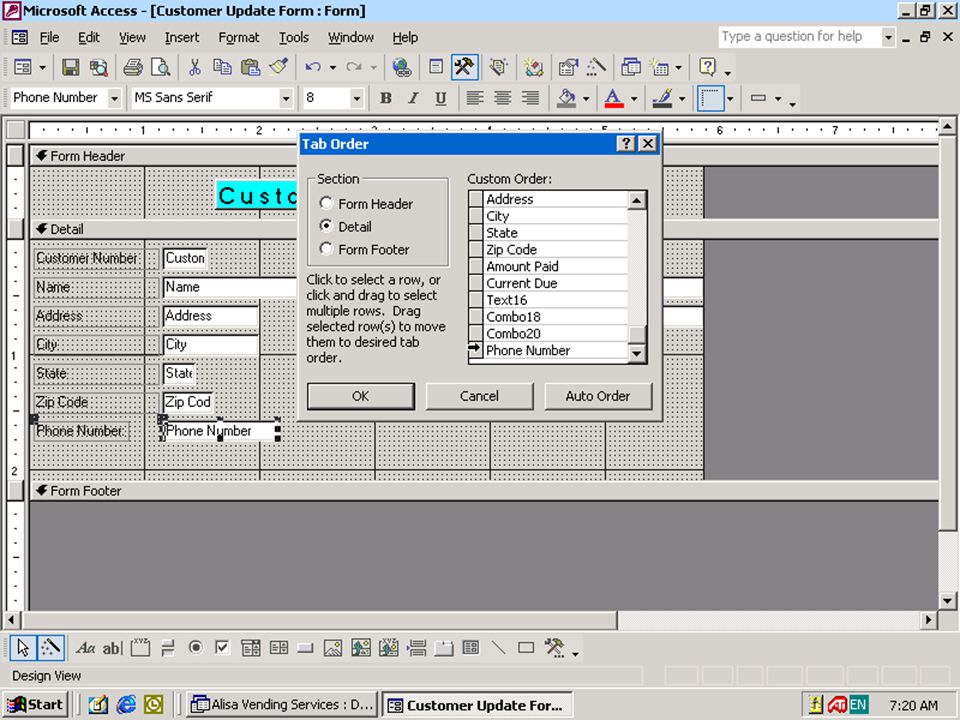Select the Label tool (Aa) in toolbox
The image size is (960, 720).
(85, 648)
